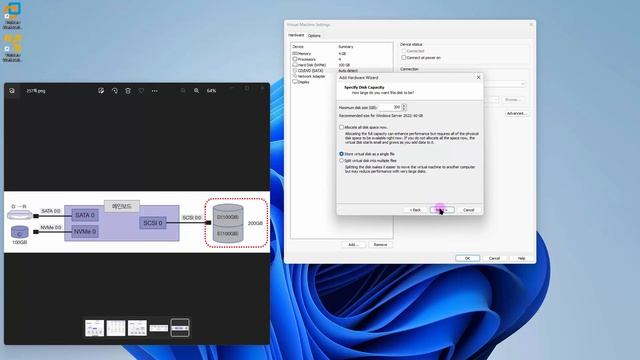The width and height of the screenshot is (640, 360).
Task: Select Split virtual disk into multiple files
Action: tap(342, 160)
